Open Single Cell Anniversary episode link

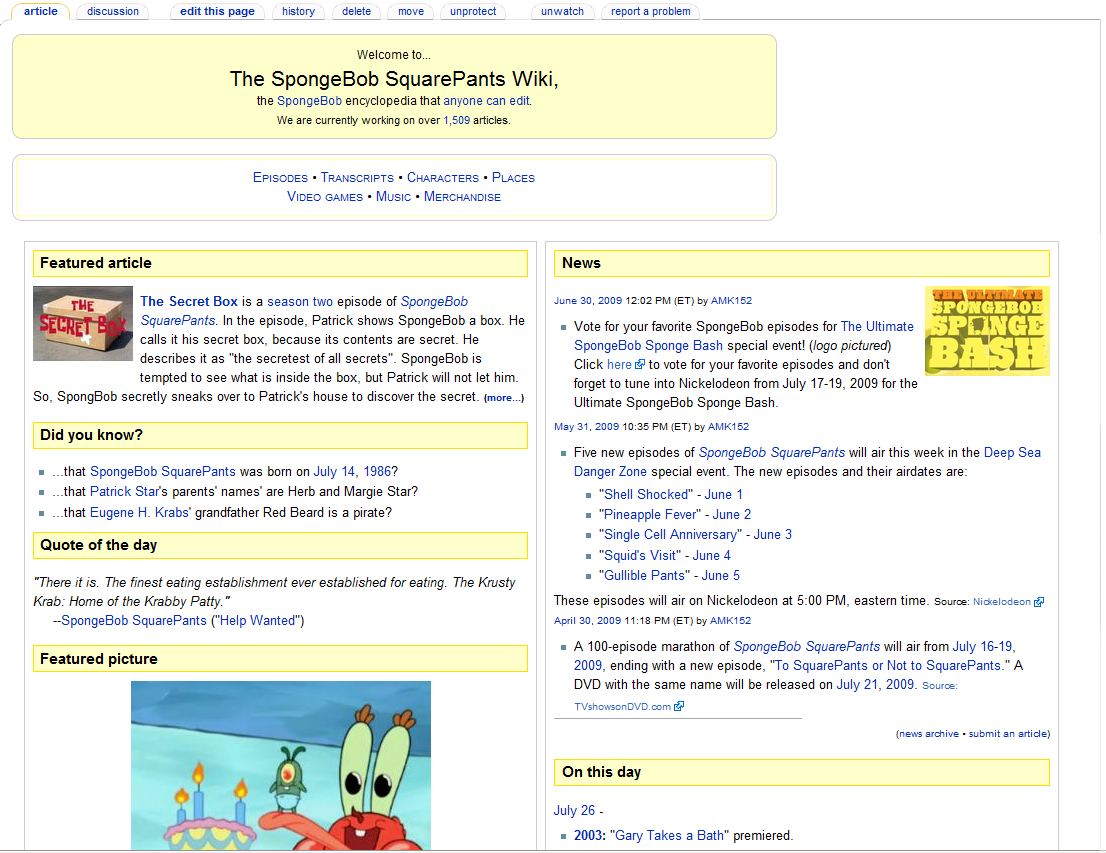pos(670,534)
